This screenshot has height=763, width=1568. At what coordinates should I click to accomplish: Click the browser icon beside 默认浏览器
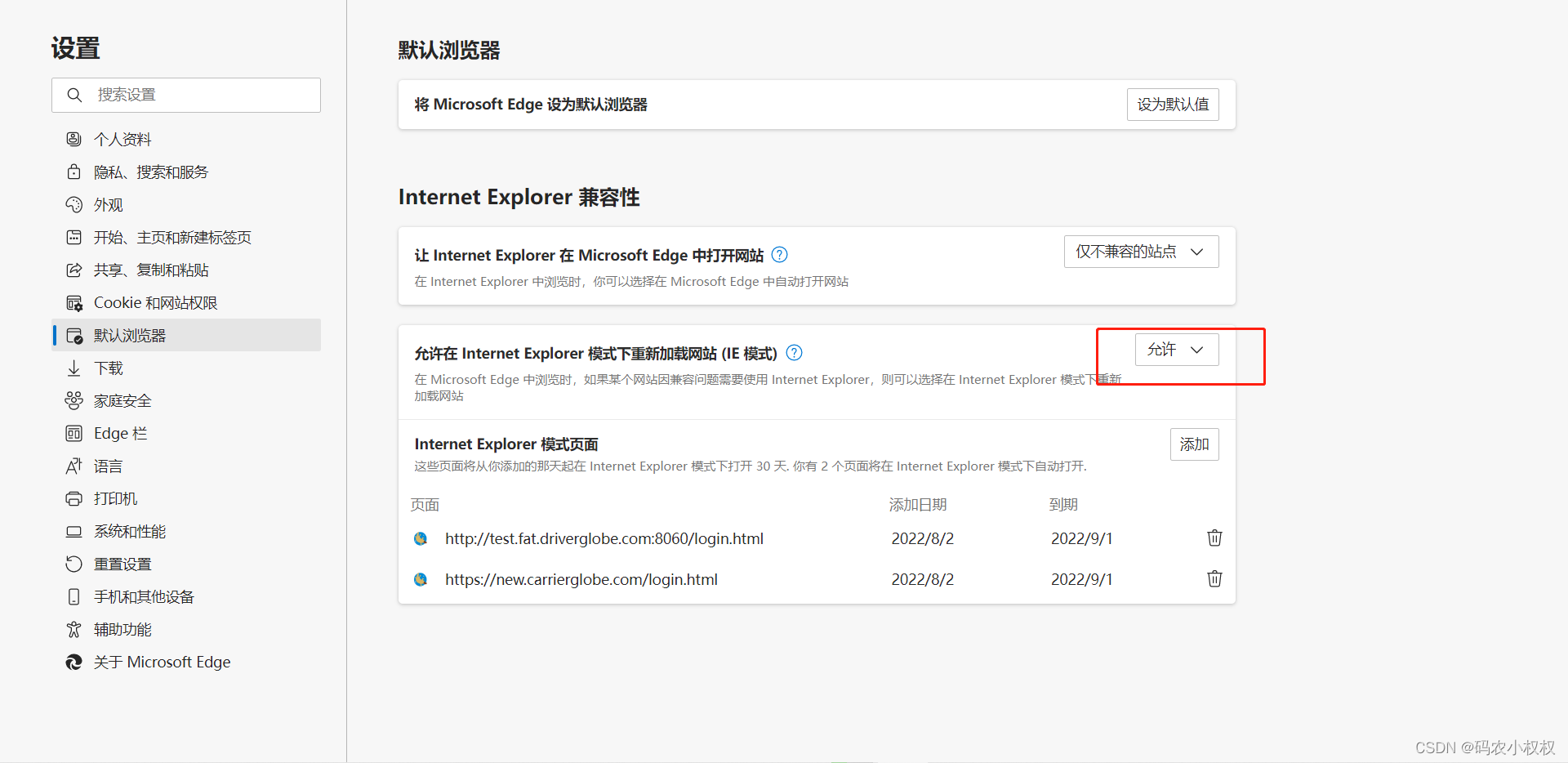pyautogui.click(x=73, y=335)
